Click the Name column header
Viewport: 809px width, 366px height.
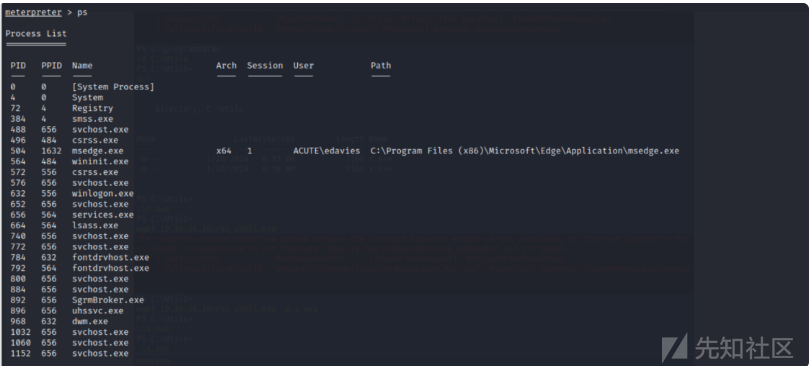tap(82, 66)
